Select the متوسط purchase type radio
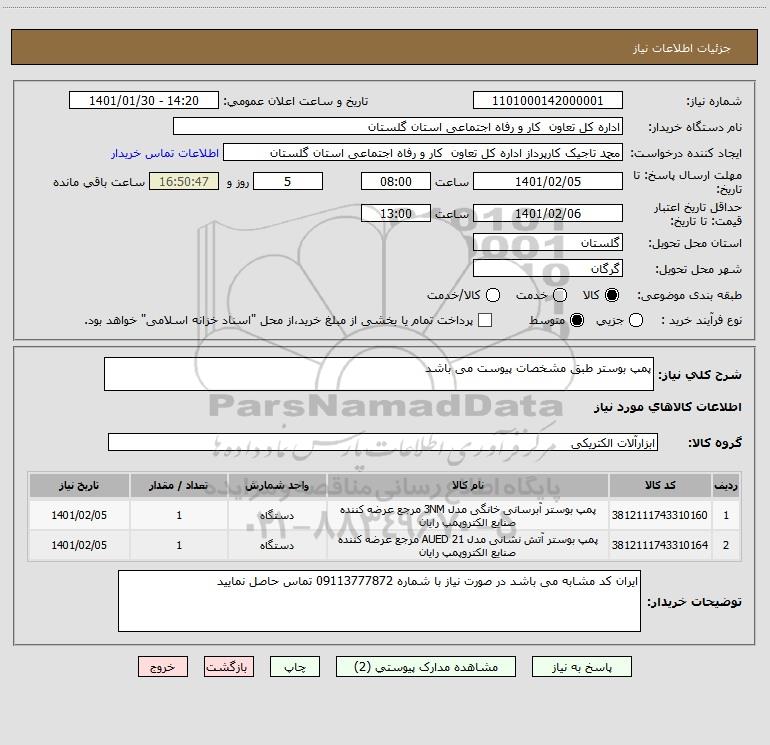 click(x=577, y=320)
